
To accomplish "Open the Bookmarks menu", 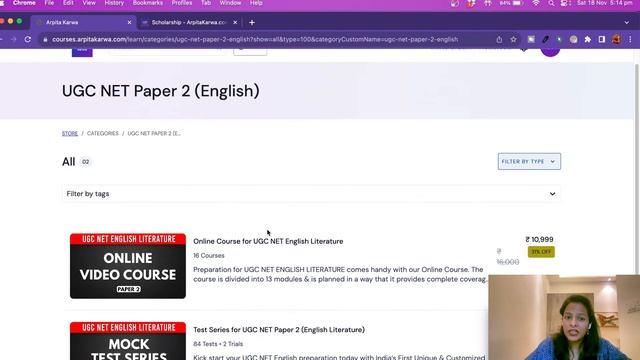I will pyautogui.click(x=148, y=3).
